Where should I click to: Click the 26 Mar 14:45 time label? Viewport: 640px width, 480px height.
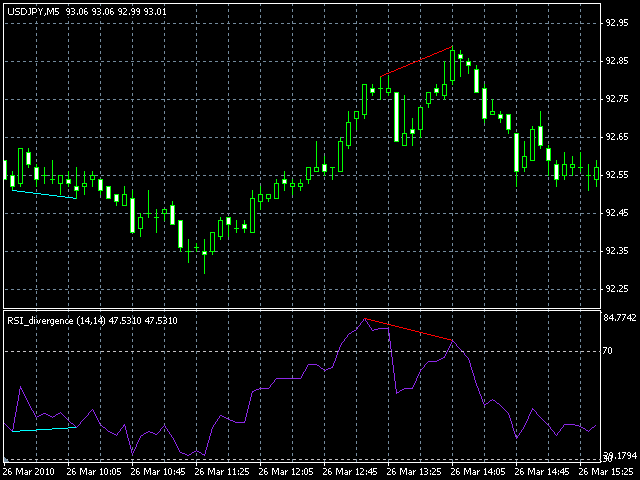542,472
